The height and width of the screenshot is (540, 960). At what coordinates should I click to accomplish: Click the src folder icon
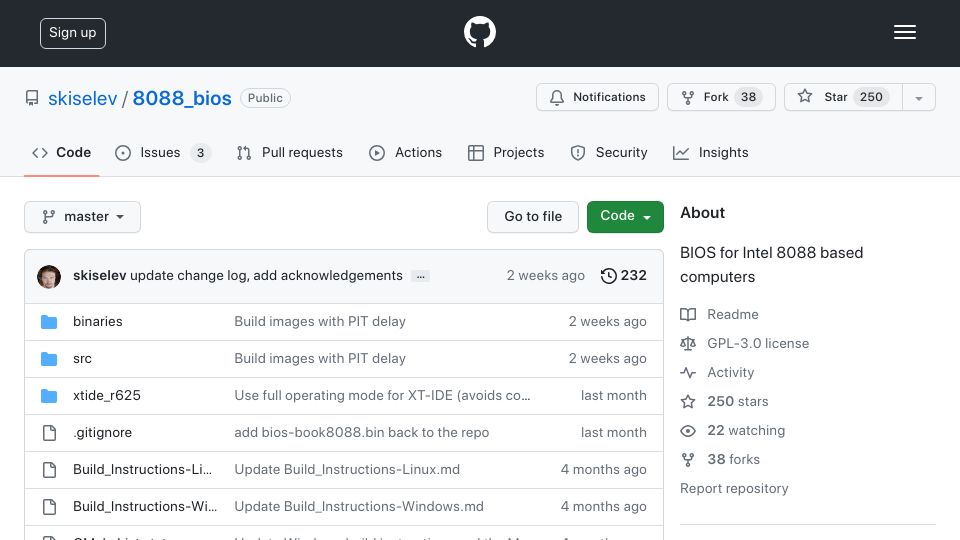point(49,359)
